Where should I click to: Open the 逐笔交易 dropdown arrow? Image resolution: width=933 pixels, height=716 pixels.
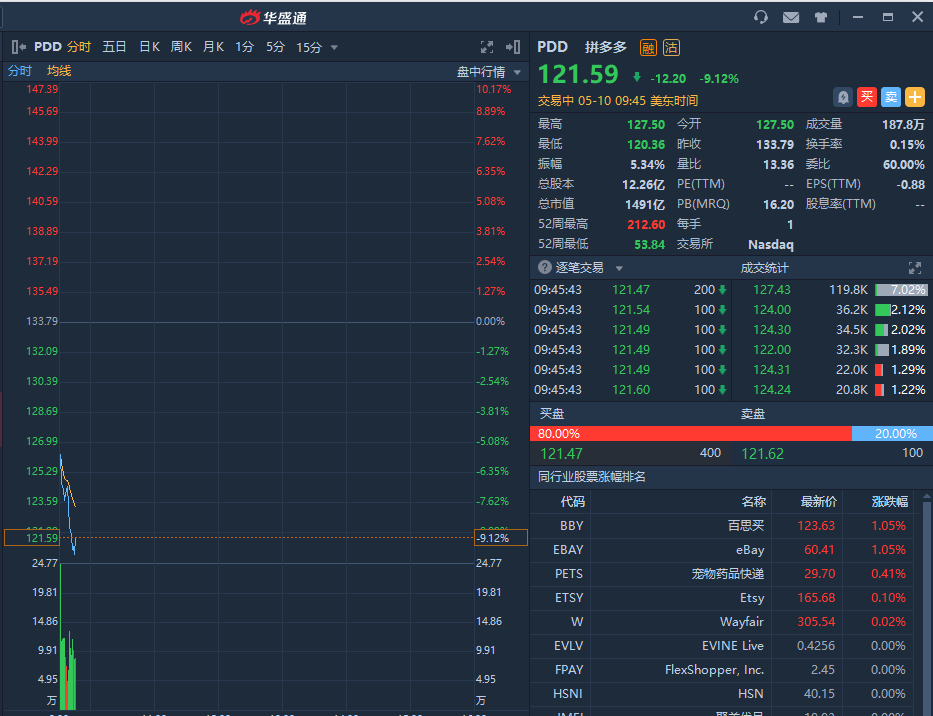[x=619, y=268]
